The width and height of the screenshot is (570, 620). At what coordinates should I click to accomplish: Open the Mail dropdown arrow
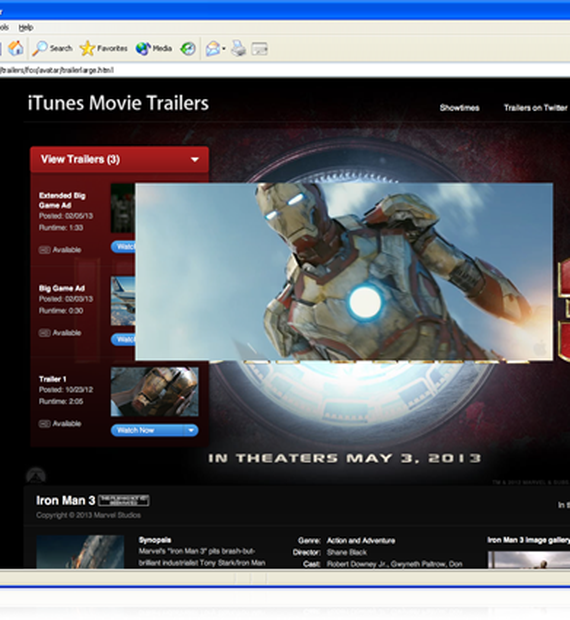pyautogui.click(x=224, y=49)
